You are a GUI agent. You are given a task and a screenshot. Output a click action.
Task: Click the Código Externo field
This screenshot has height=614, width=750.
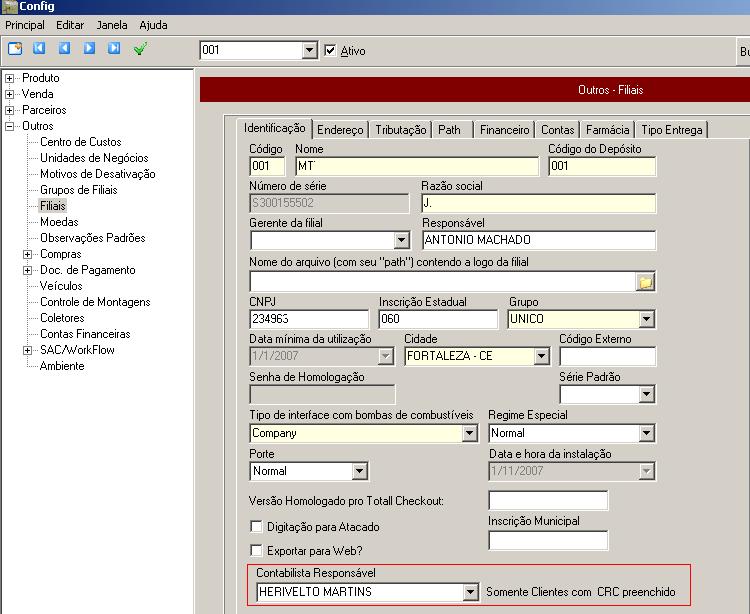pos(607,356)
